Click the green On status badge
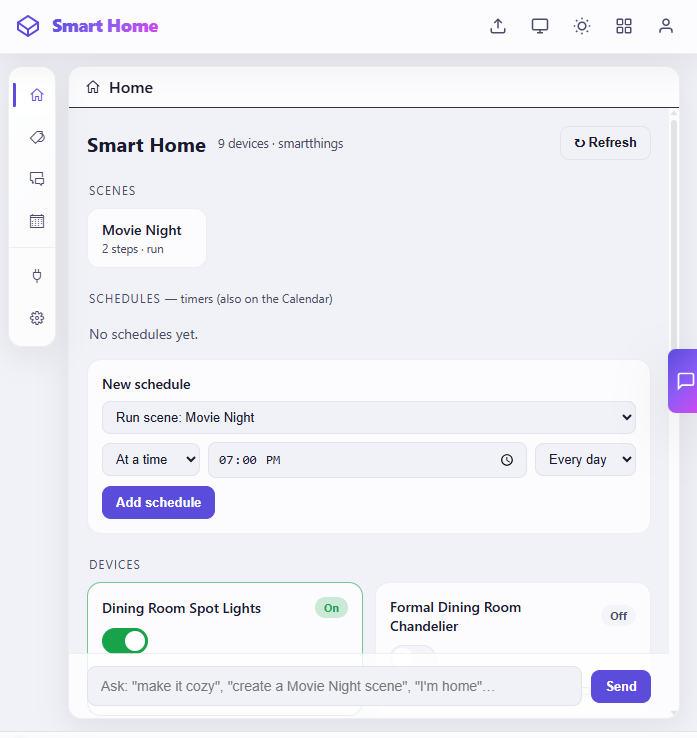This screenshot has width=697, height=738. click(x=331, y=608)
